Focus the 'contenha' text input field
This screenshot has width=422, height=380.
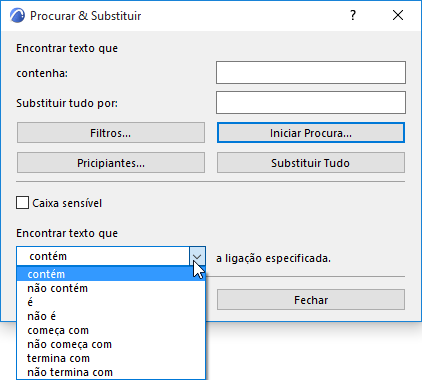pyautogui.click(x=311, y=72)
